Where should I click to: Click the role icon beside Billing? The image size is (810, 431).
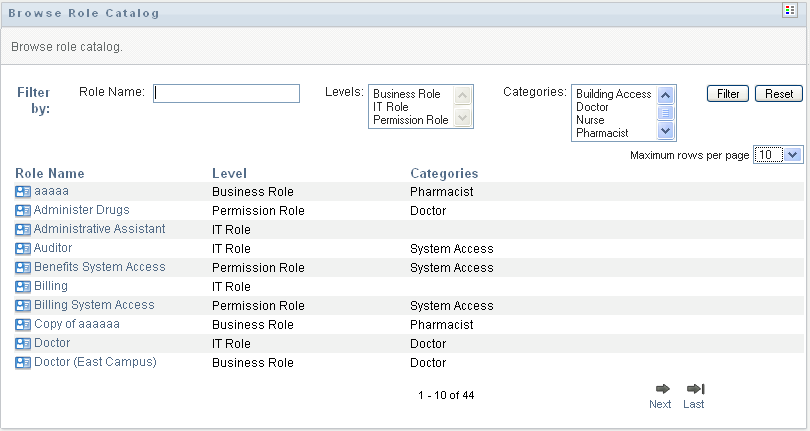[23, 287]
